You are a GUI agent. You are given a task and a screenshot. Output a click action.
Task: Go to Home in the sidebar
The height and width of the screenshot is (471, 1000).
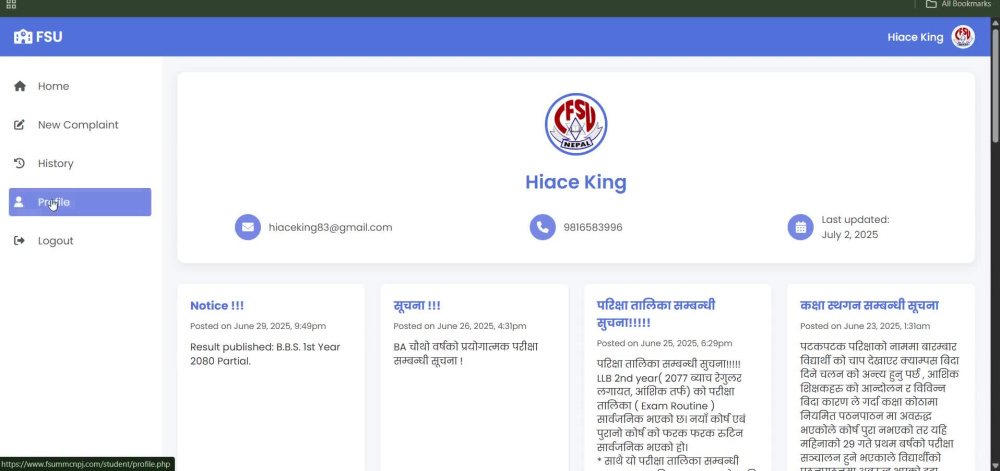click(x=80, y=86)
